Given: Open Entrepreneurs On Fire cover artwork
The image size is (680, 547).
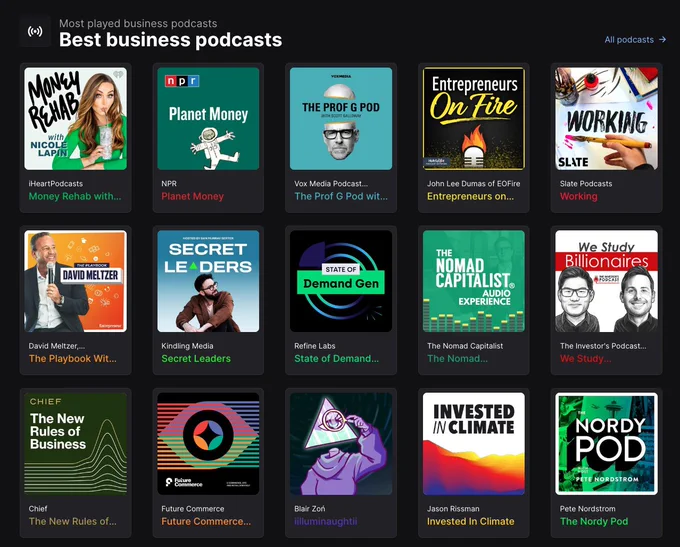Looking at the screenshot, I should pyautogui.click(x=474, y=118).
